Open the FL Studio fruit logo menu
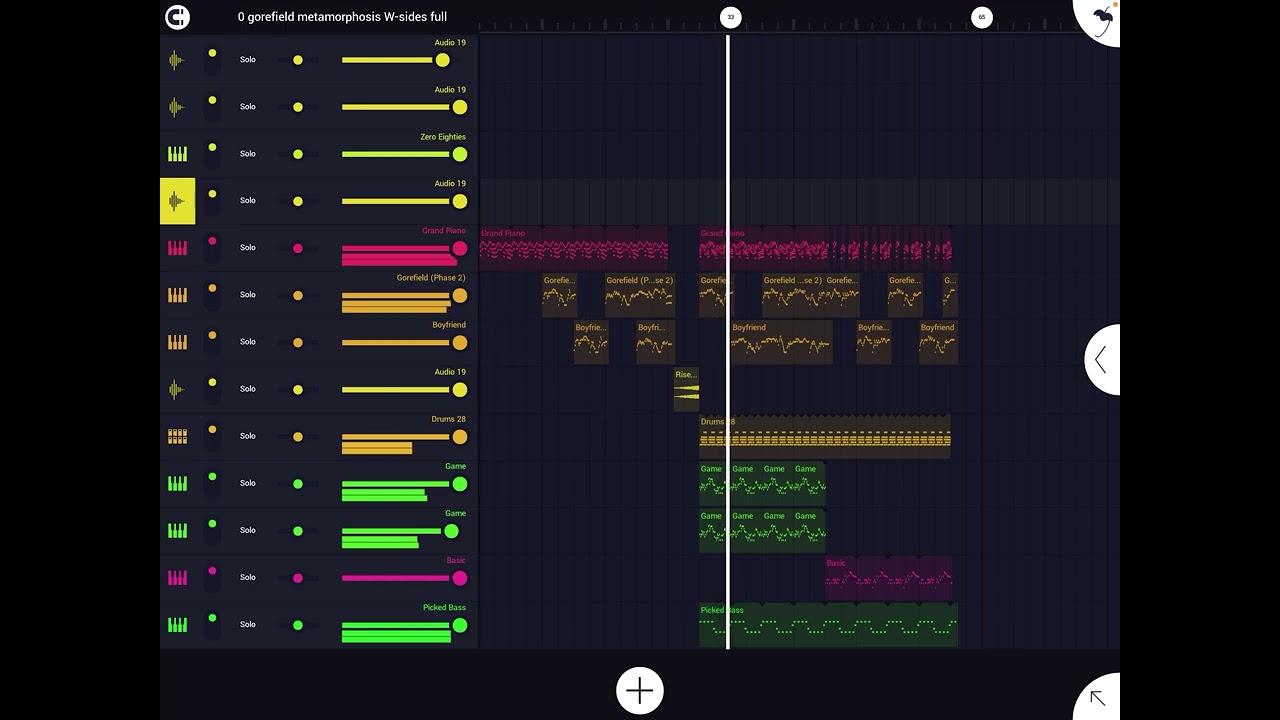Screen dimensions: 1280x720 click(1100, 20)
